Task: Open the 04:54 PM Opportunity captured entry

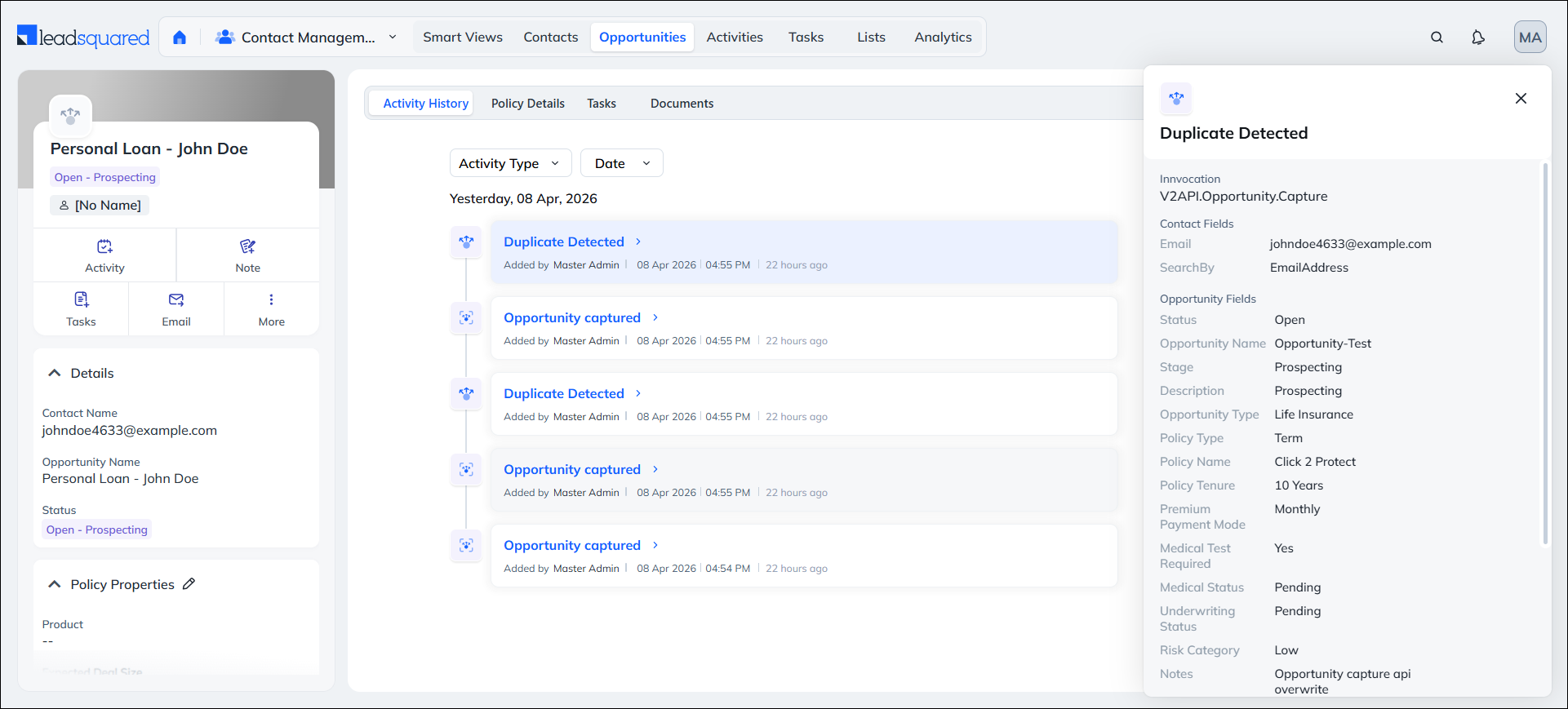Action: point(572,545)
